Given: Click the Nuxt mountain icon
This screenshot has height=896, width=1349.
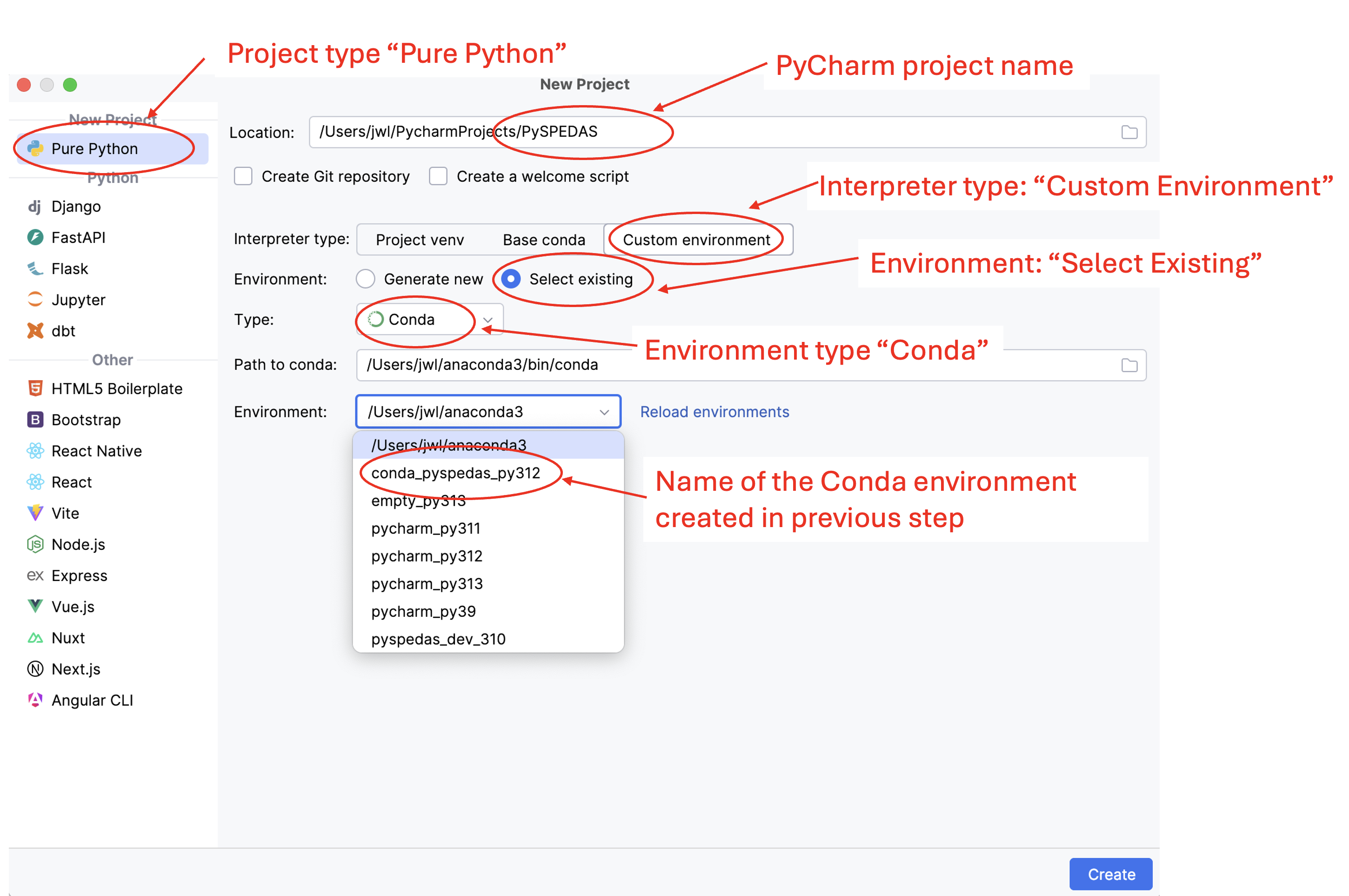Looking at the screenshot, I should [x=35, y=638].
